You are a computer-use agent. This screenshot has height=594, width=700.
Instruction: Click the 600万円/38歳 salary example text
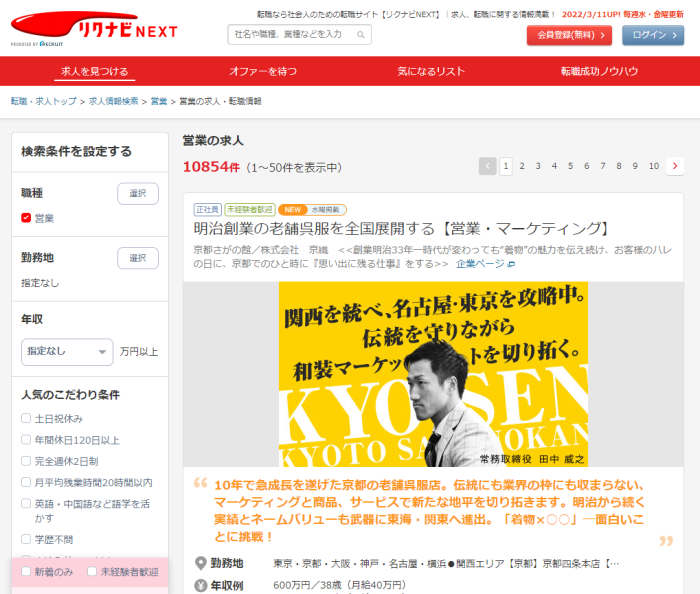pyautogui.click(x=339, y=585)
